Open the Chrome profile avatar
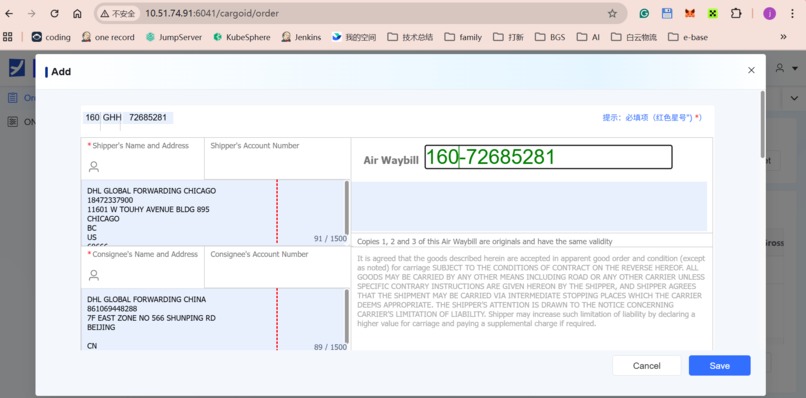 [770, 14]
